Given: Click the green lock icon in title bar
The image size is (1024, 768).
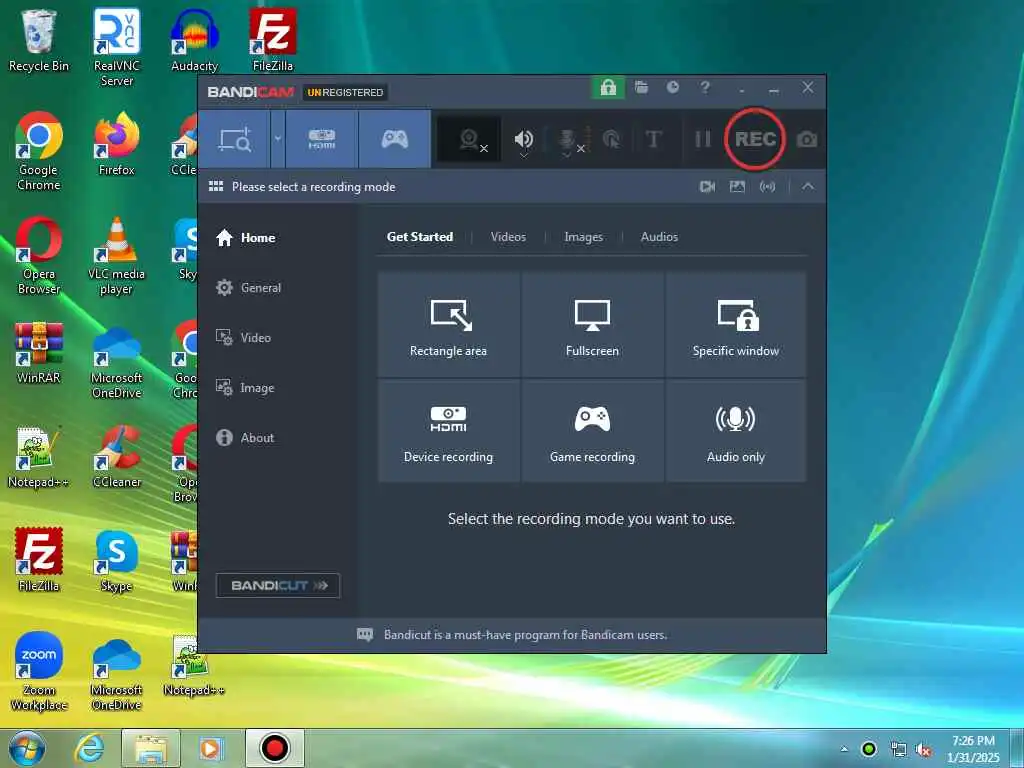Looking at the screenshot, I should click(608, 88).
